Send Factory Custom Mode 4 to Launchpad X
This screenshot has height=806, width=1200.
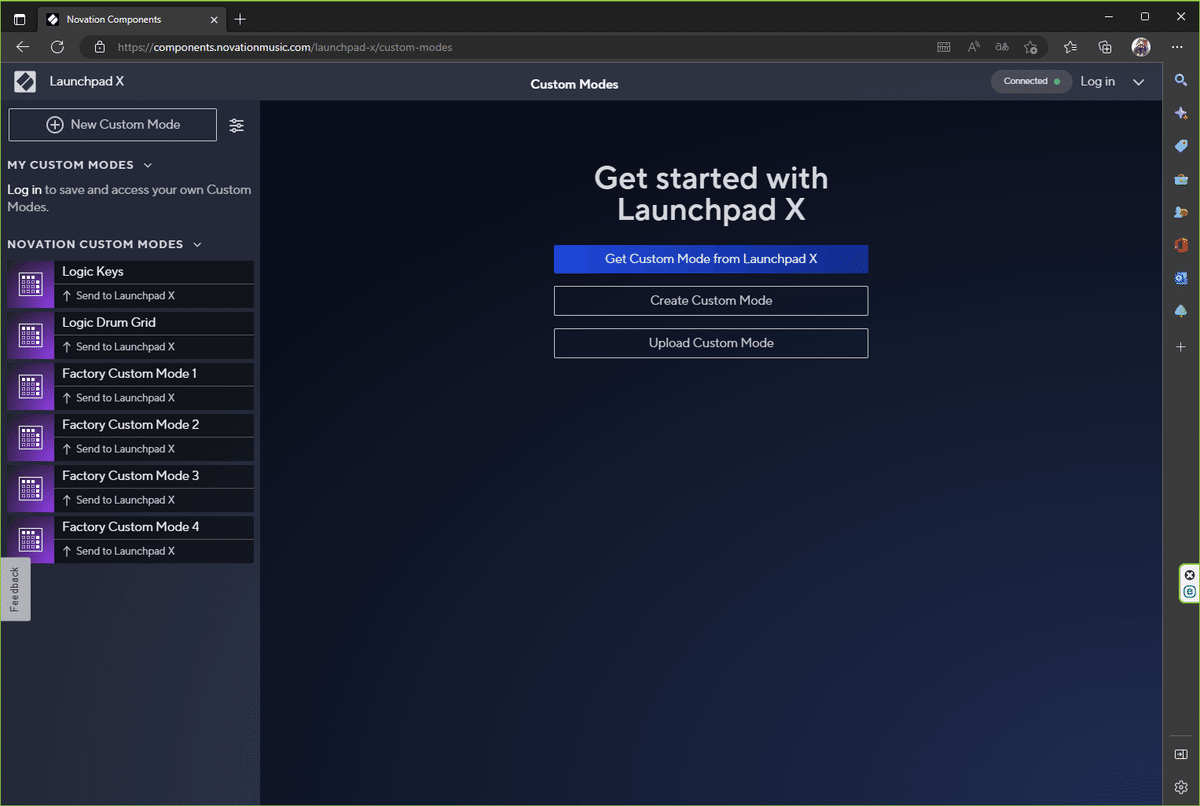pyautogui.click(x=153, y=551)
